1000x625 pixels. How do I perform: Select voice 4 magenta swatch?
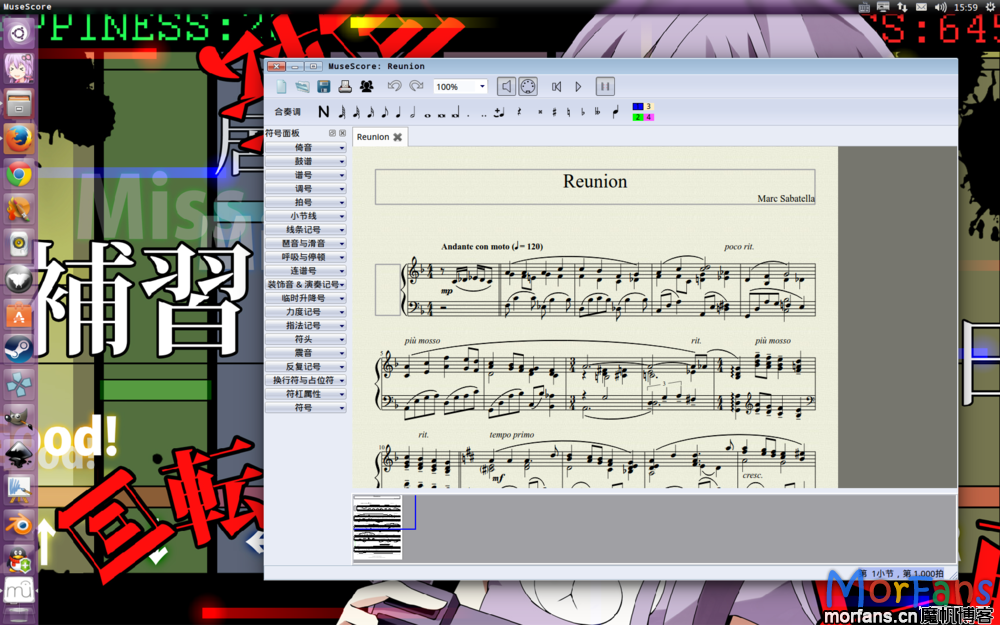(649, 117)
